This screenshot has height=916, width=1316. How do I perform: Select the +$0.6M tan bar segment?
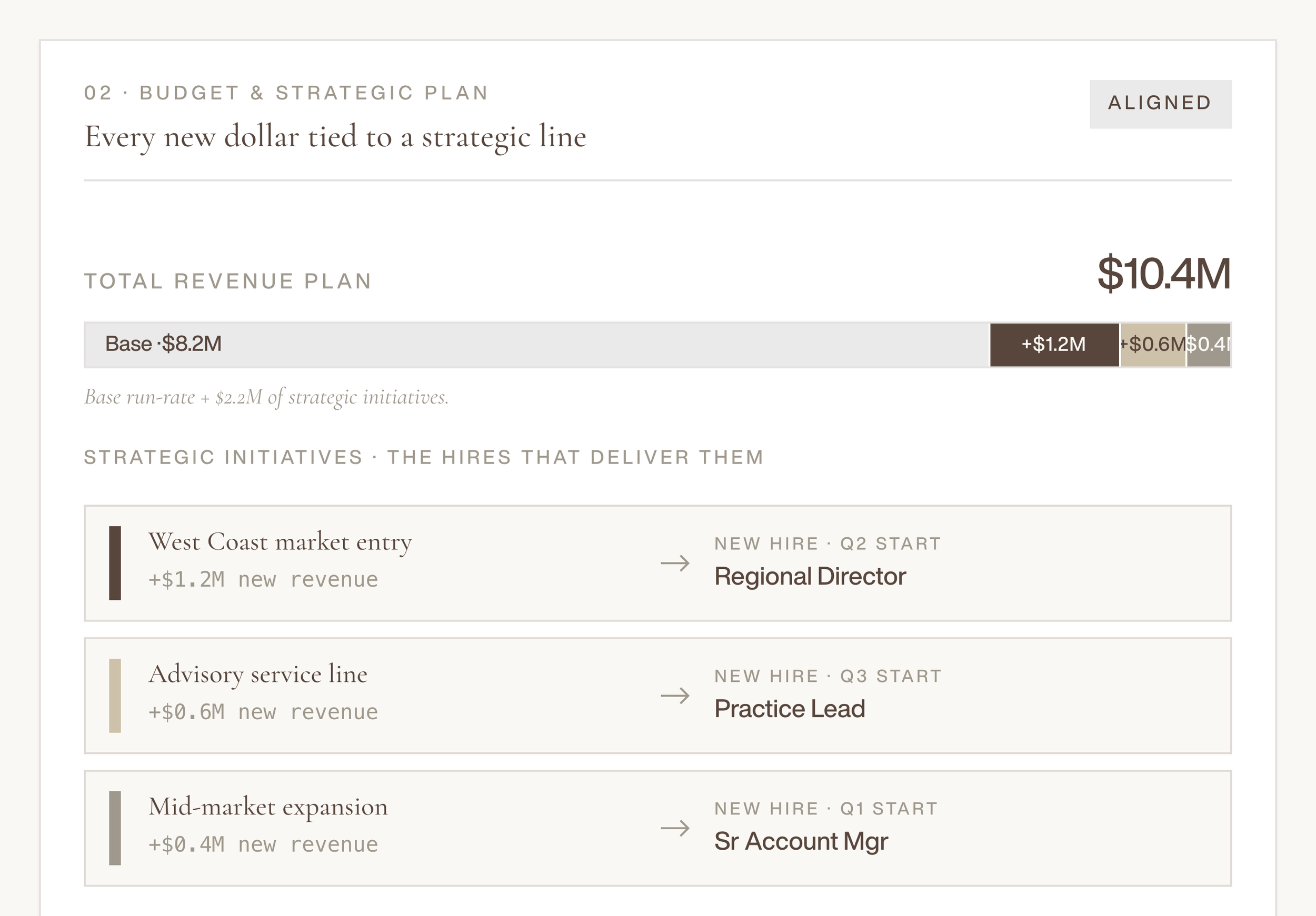1153,344
